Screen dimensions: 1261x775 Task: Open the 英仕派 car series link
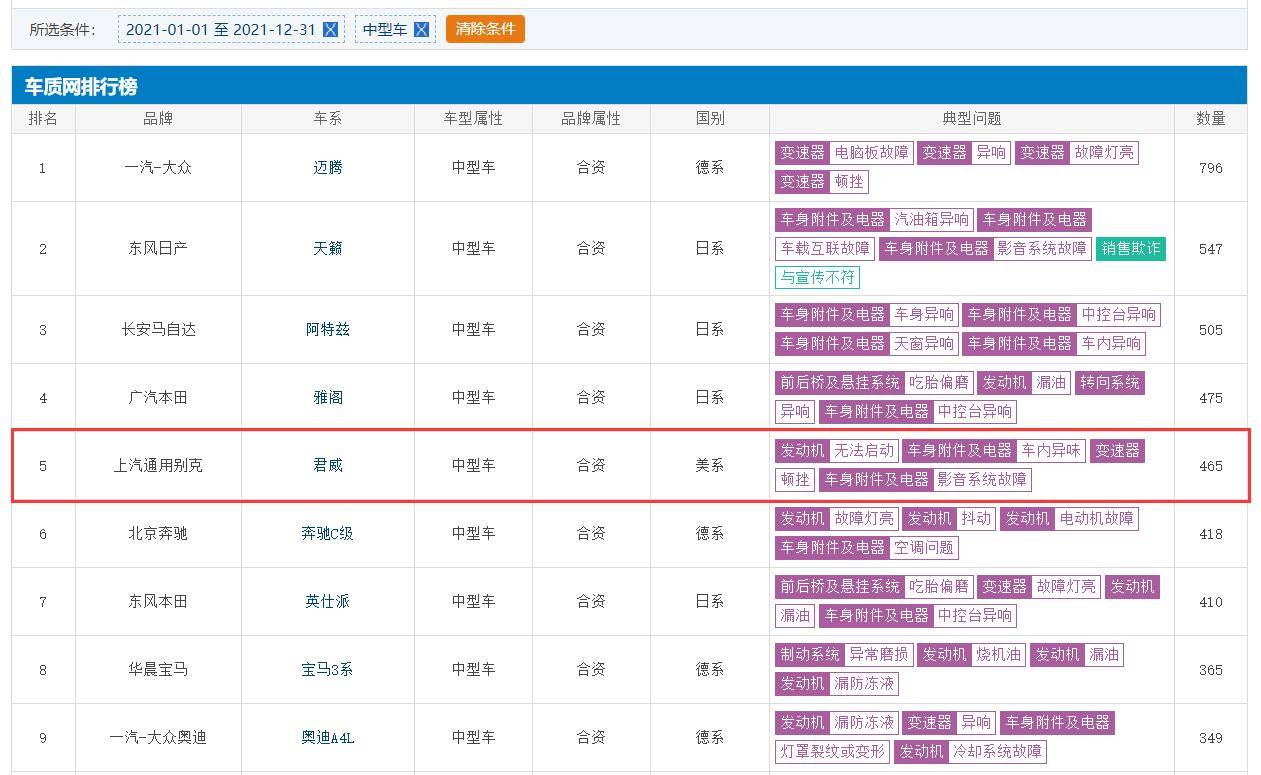[327, 601]
